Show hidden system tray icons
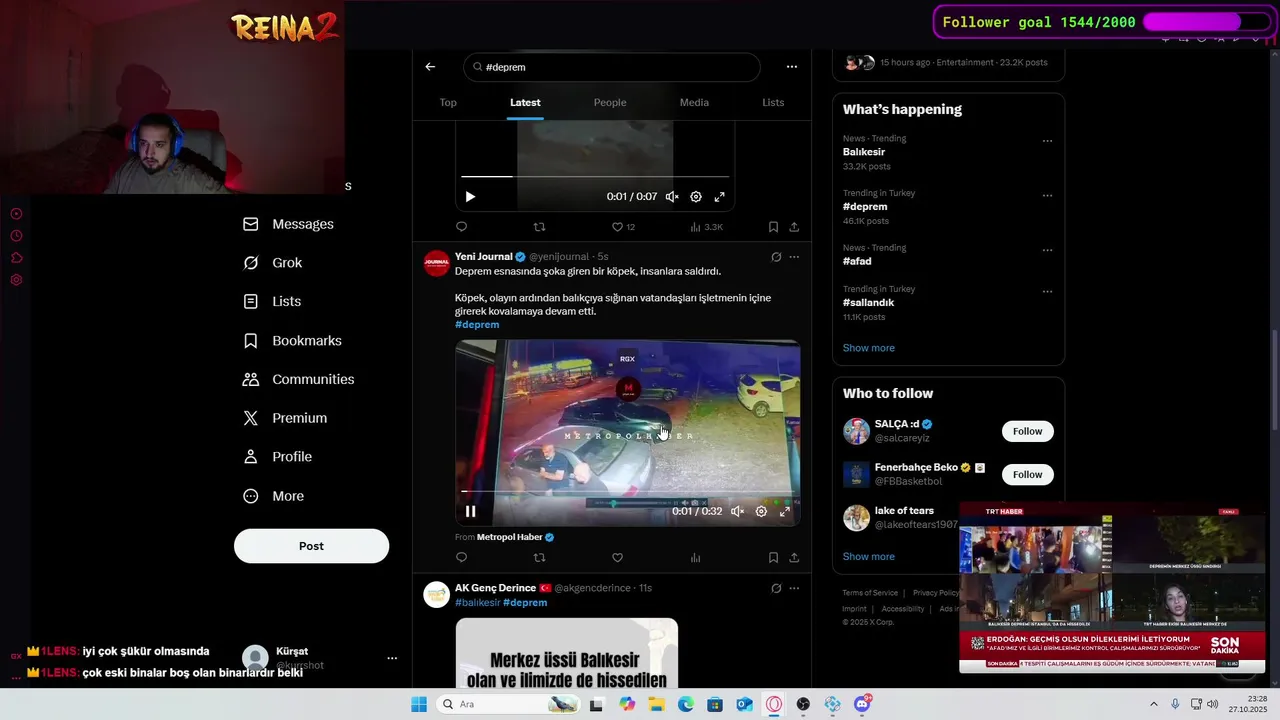1280x720 pixels. pyautogui.click(x=1153, y=704)
